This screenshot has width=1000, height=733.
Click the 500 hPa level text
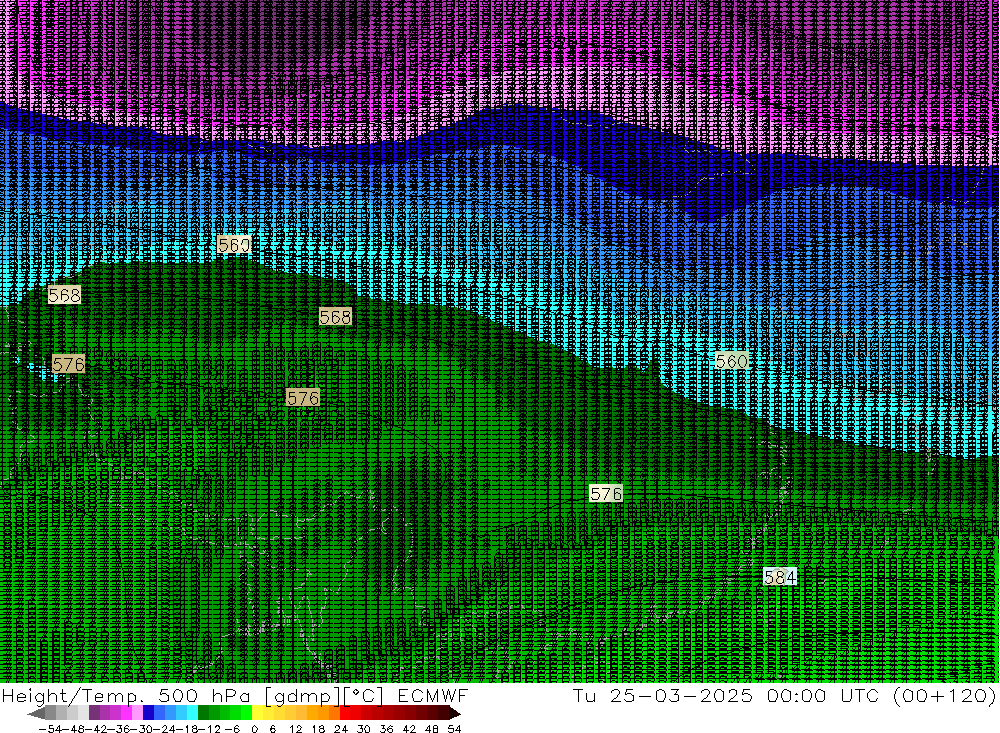coord(205,695)
